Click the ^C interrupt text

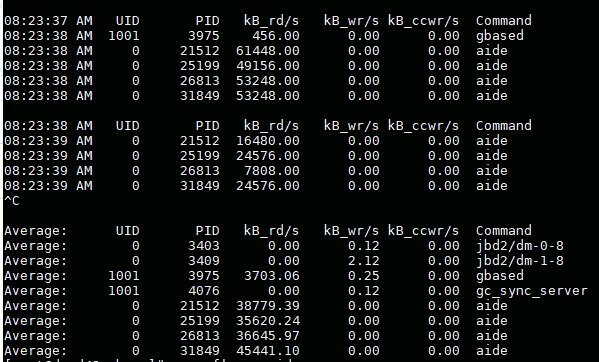coord(11,200)
